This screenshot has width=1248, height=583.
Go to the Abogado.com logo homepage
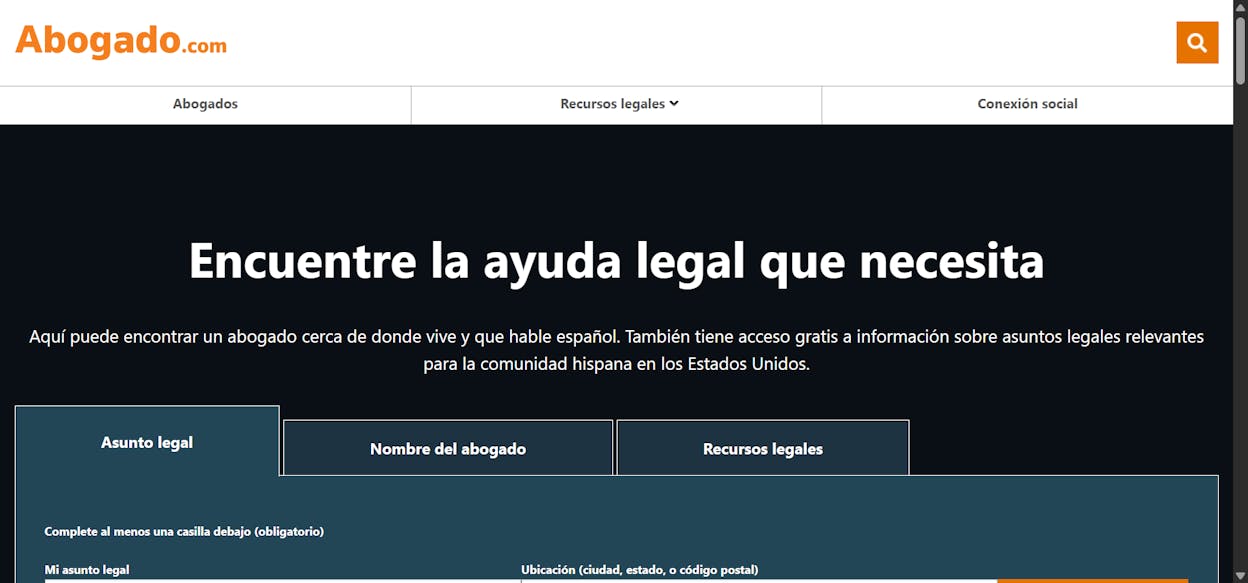coord(121,41)
